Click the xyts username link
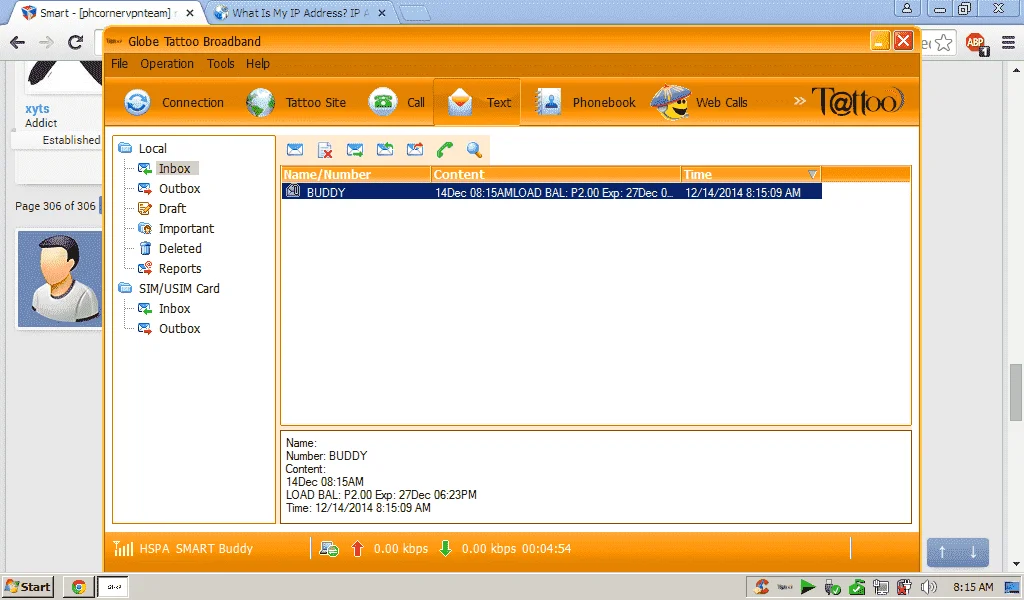The height and width of the screenshot is (600, 1024). pyautogui.click(x=37, y=109)
